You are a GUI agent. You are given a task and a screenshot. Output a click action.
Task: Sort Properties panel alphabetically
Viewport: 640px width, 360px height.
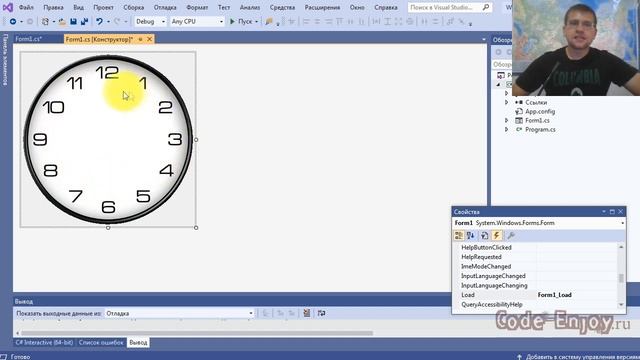tap(471, 235)
